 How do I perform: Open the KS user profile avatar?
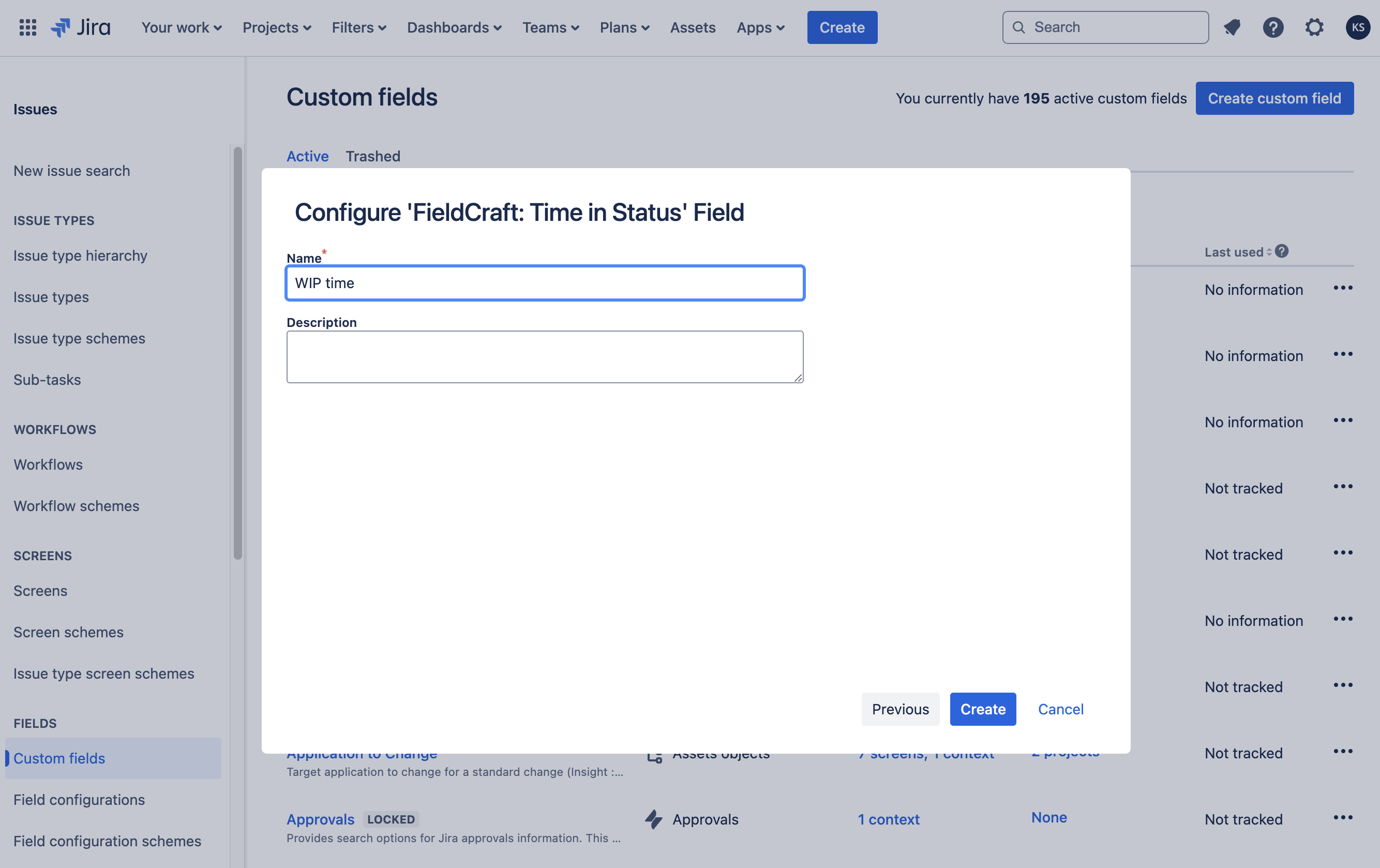click(1357, 27)
